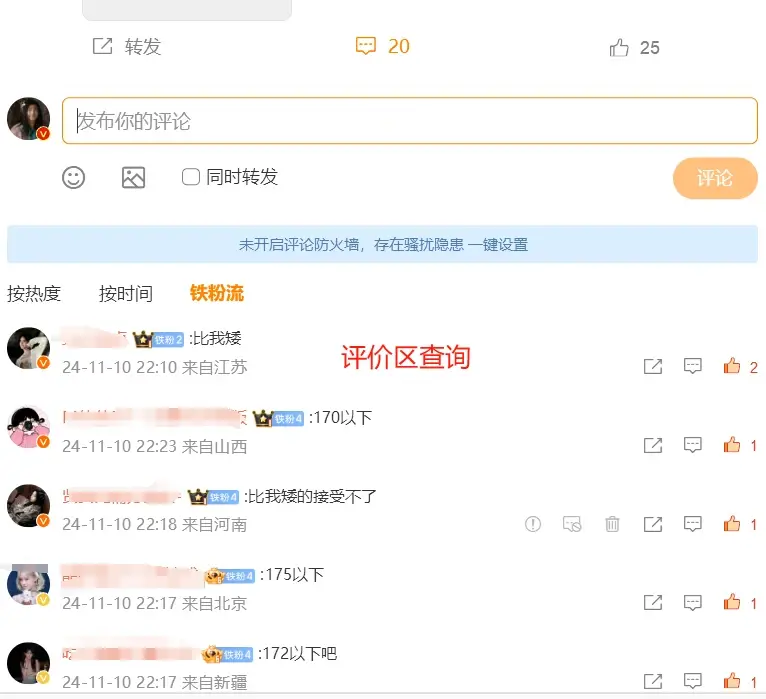Like the post with 25 likes

pyautogui.click(x=618, y=48)
